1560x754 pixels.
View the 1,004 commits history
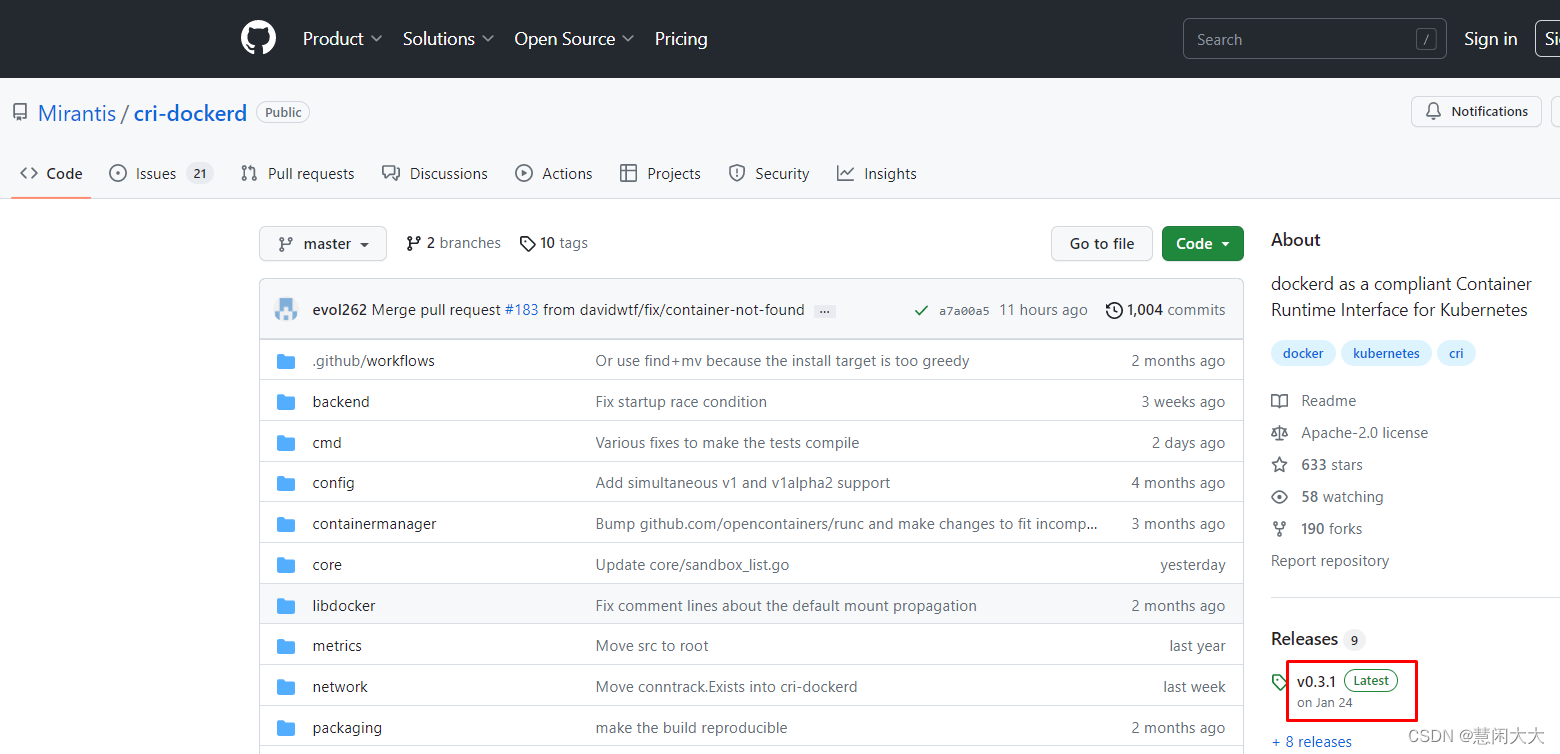tap(1166, 310)
